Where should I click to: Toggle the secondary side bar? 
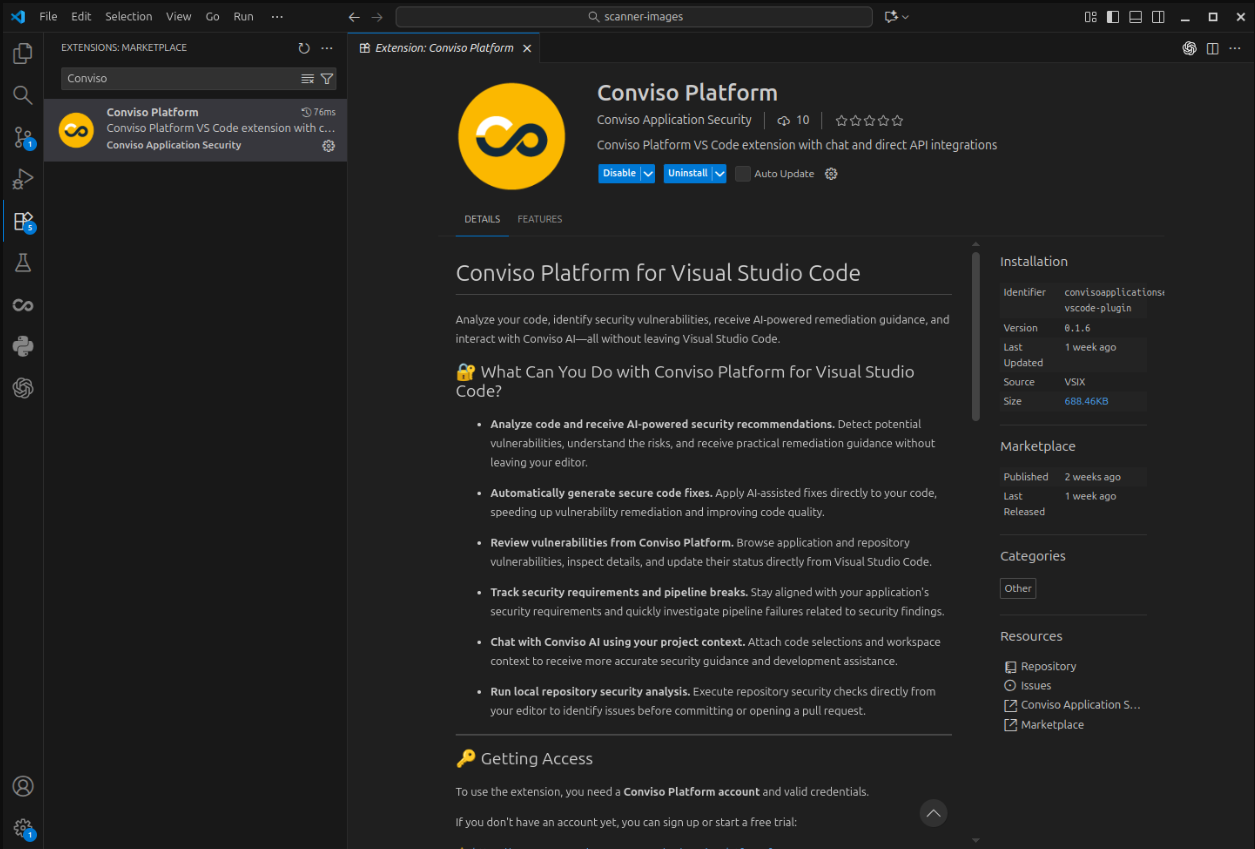tap(1158, 17)
